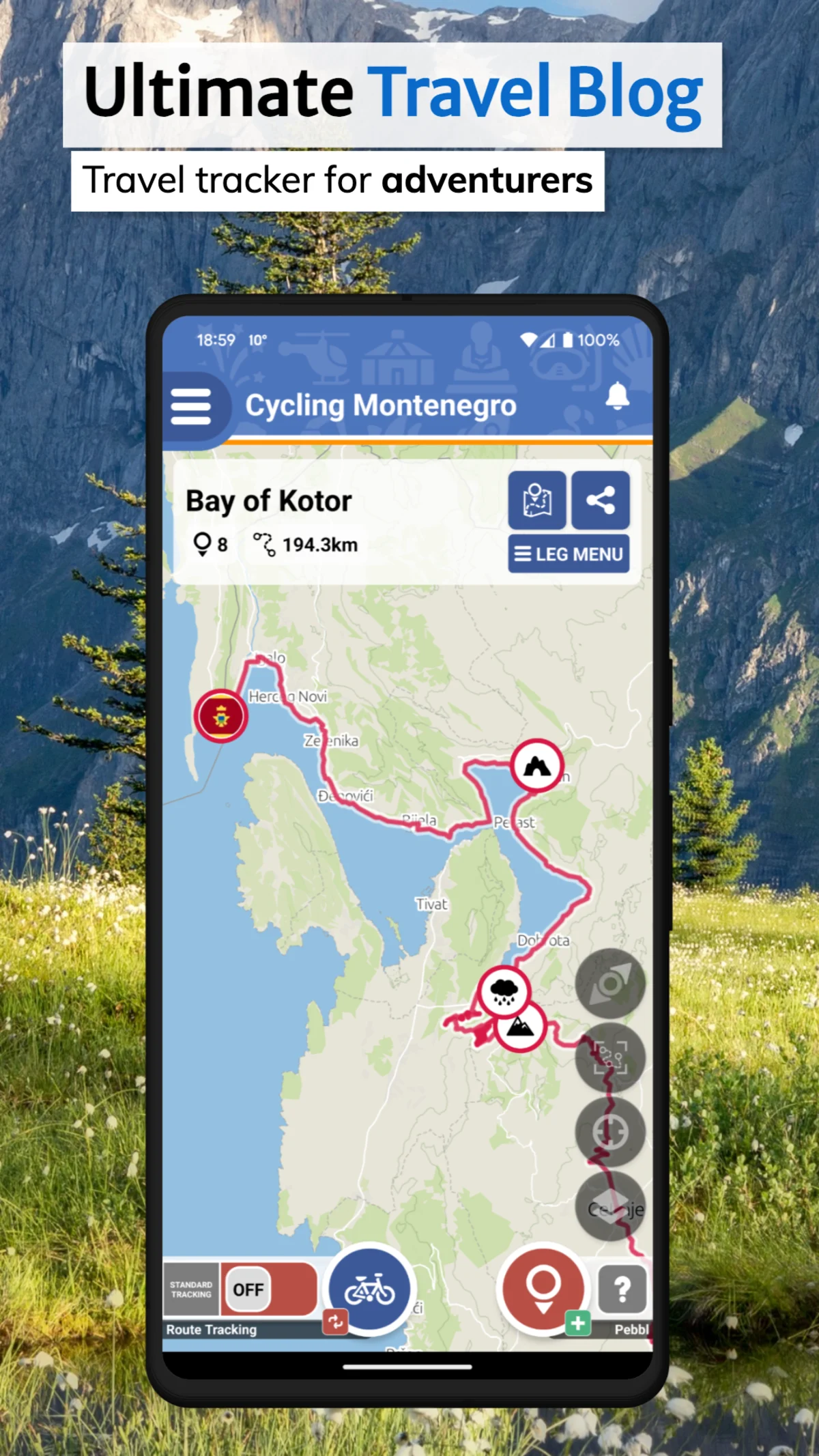
Task: Add a new location pin
Action: [543, 1288]
